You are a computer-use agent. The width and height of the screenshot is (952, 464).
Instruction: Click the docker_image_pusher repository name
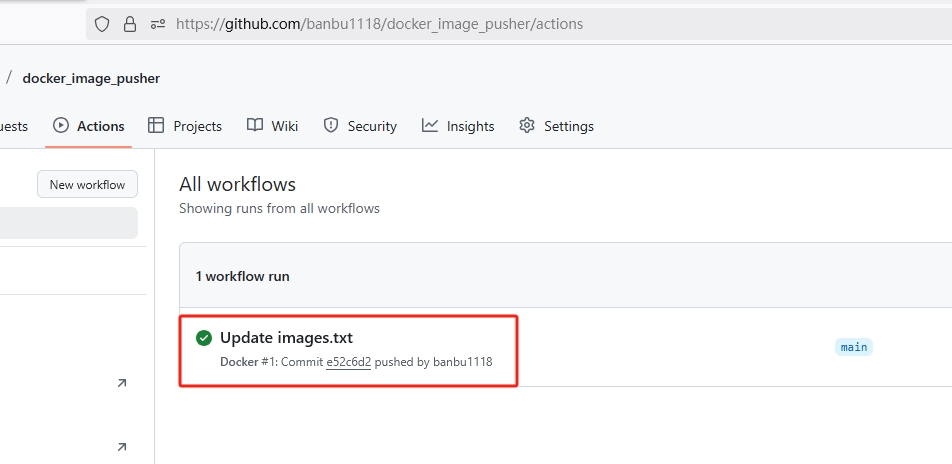[x=91, y=78]
